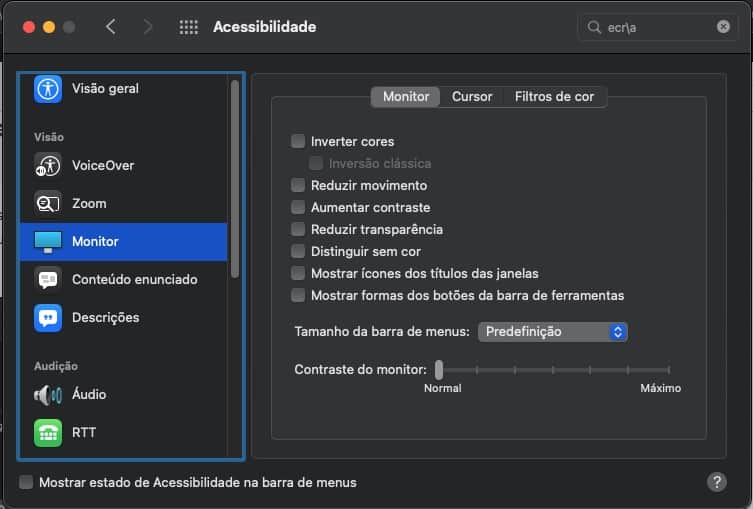Switch to the Cursor tab
This screenshot has width=753, height=509.
coord(472,97)
